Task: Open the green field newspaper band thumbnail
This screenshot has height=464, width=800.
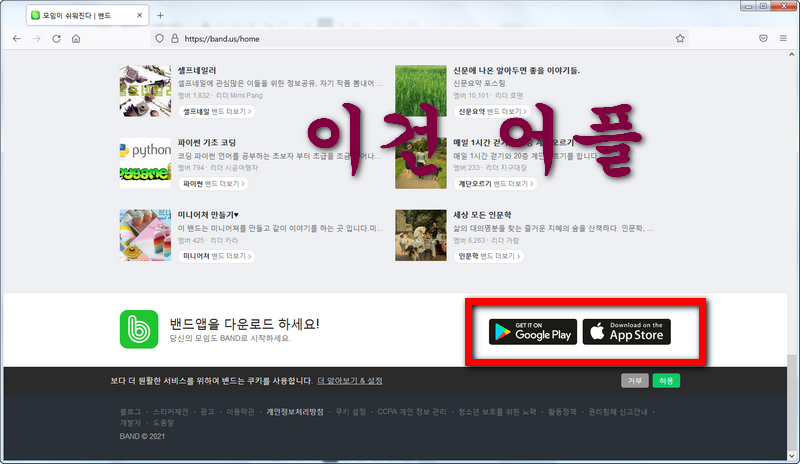Action: click(421, 91)
